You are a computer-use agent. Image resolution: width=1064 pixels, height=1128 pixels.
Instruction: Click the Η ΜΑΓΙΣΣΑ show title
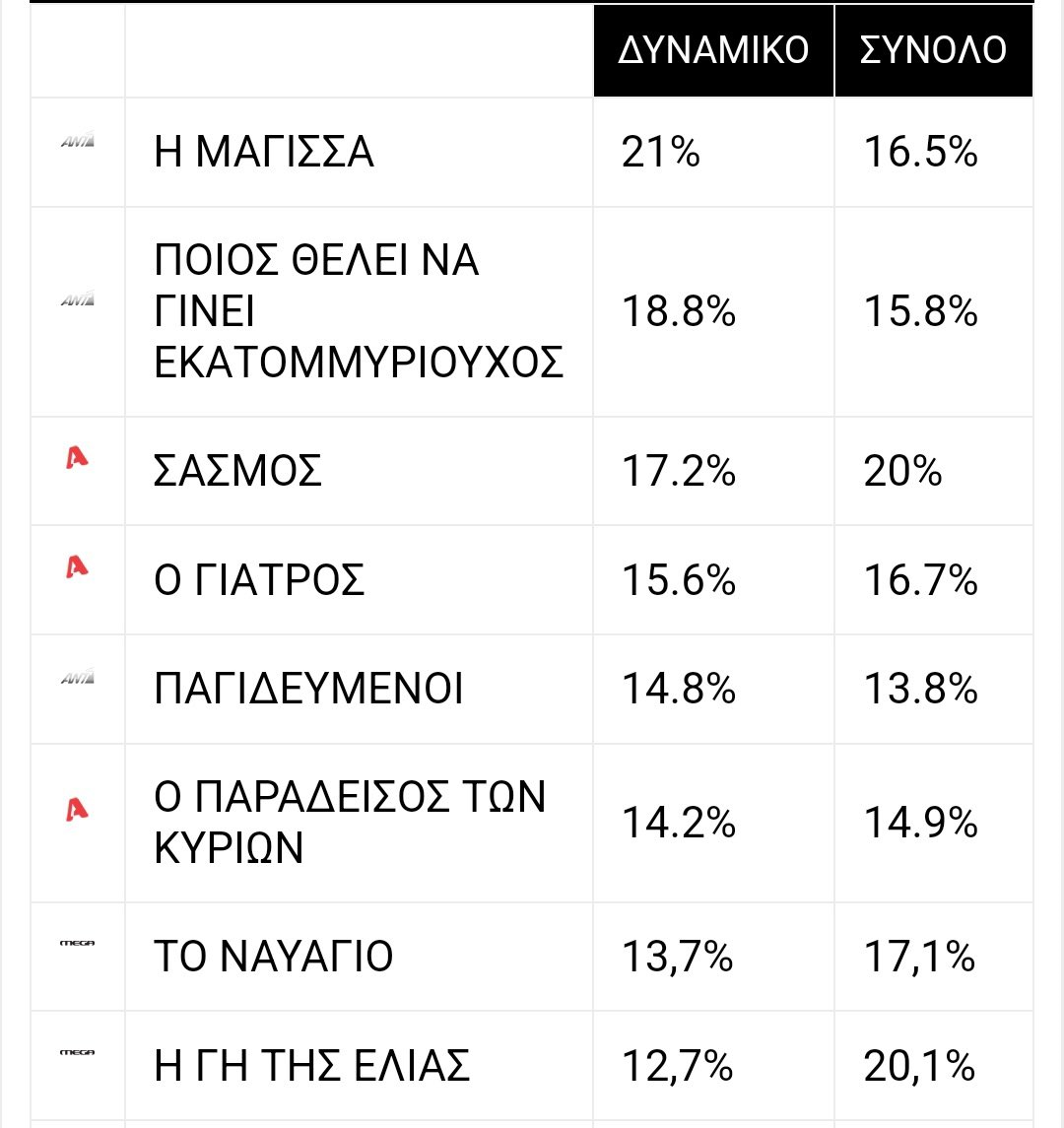264,152
